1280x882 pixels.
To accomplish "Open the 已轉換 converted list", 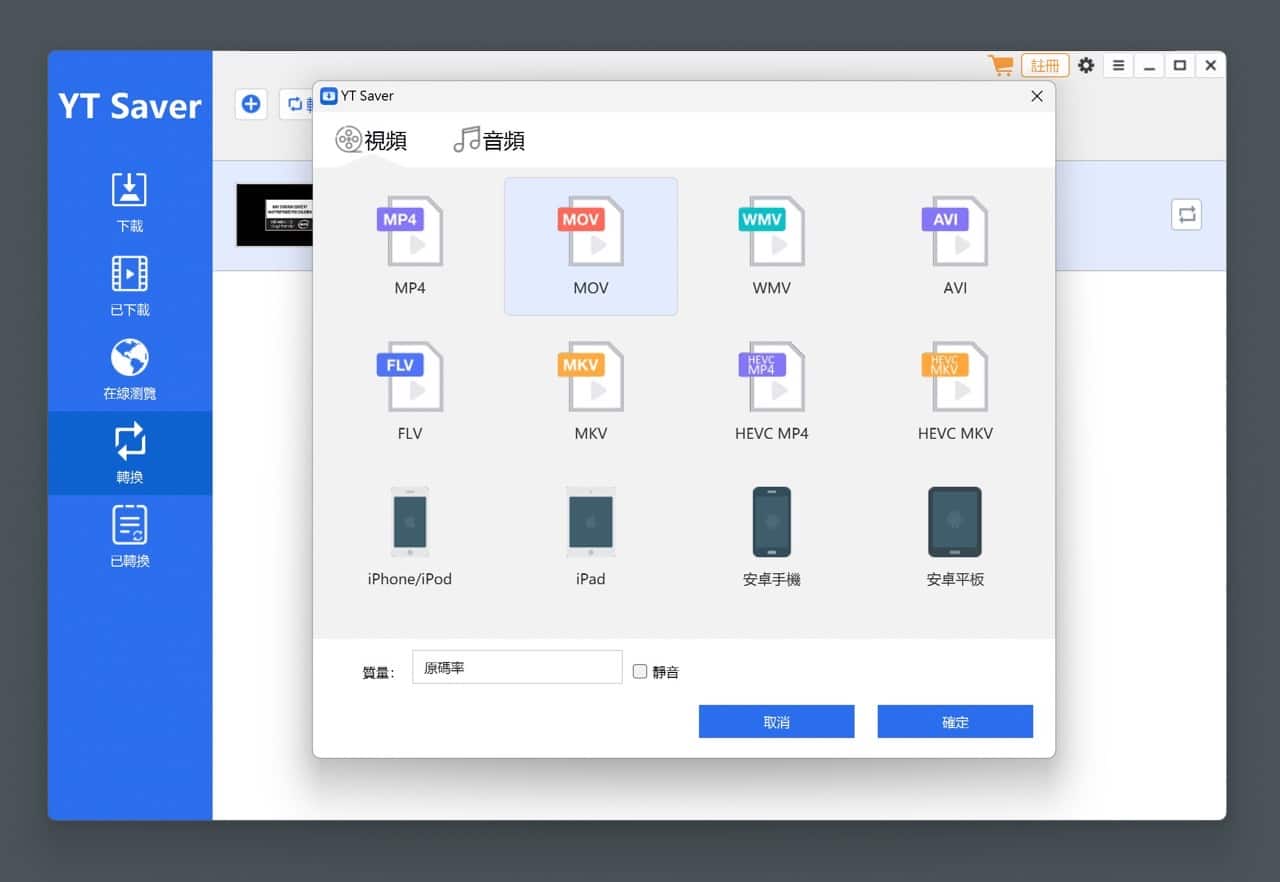I will point(130,537).
